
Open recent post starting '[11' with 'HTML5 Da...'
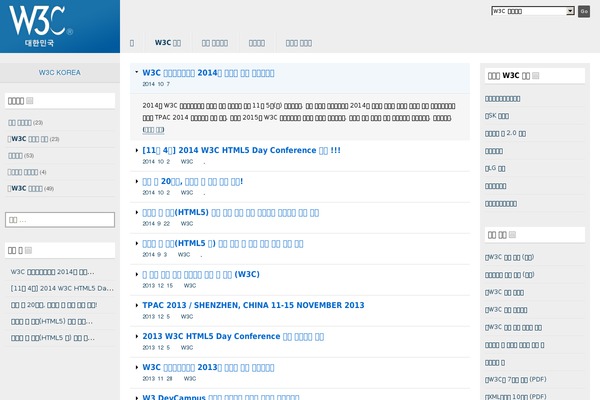click(62, 288)
